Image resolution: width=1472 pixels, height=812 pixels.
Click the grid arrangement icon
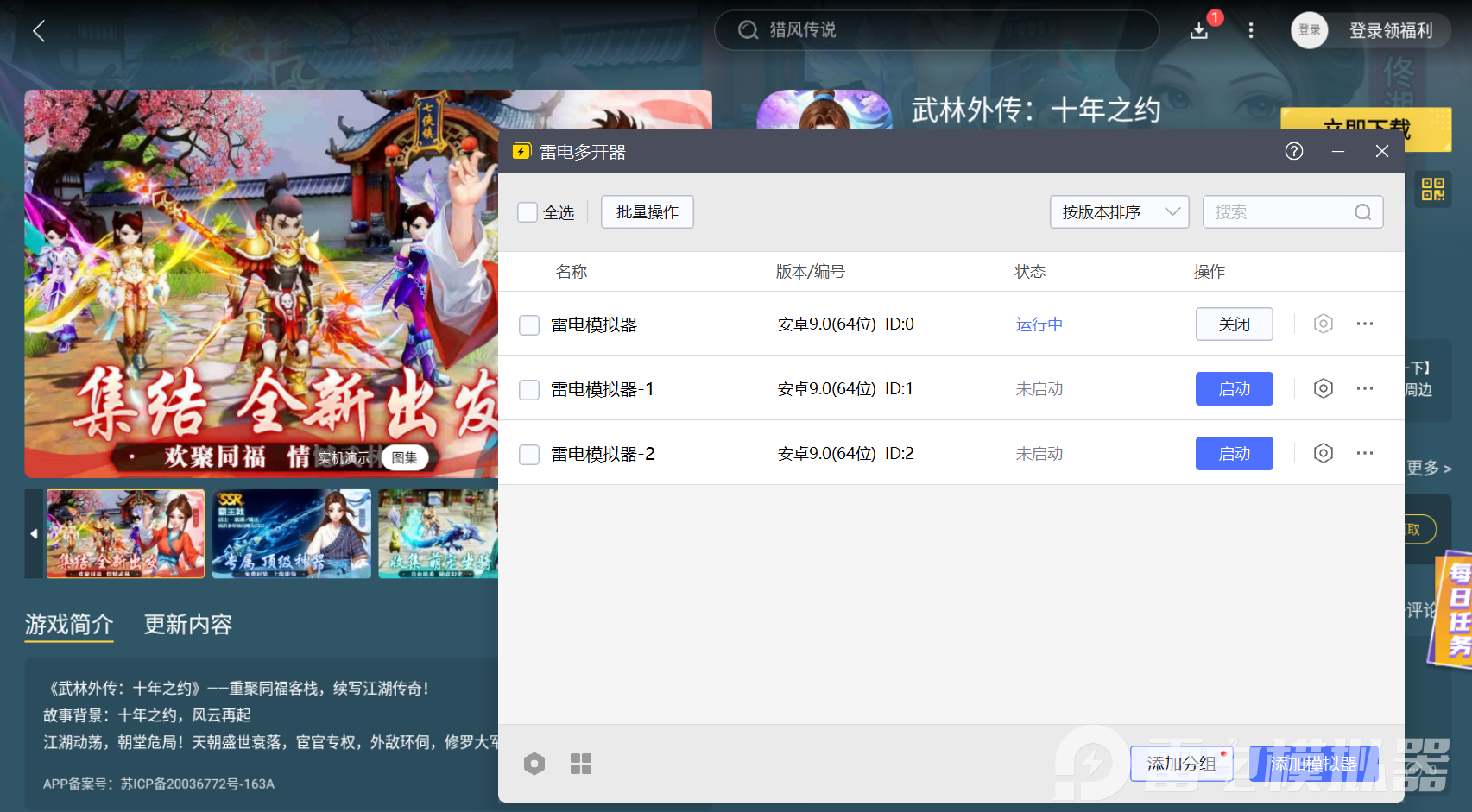(x=581, y=764)
